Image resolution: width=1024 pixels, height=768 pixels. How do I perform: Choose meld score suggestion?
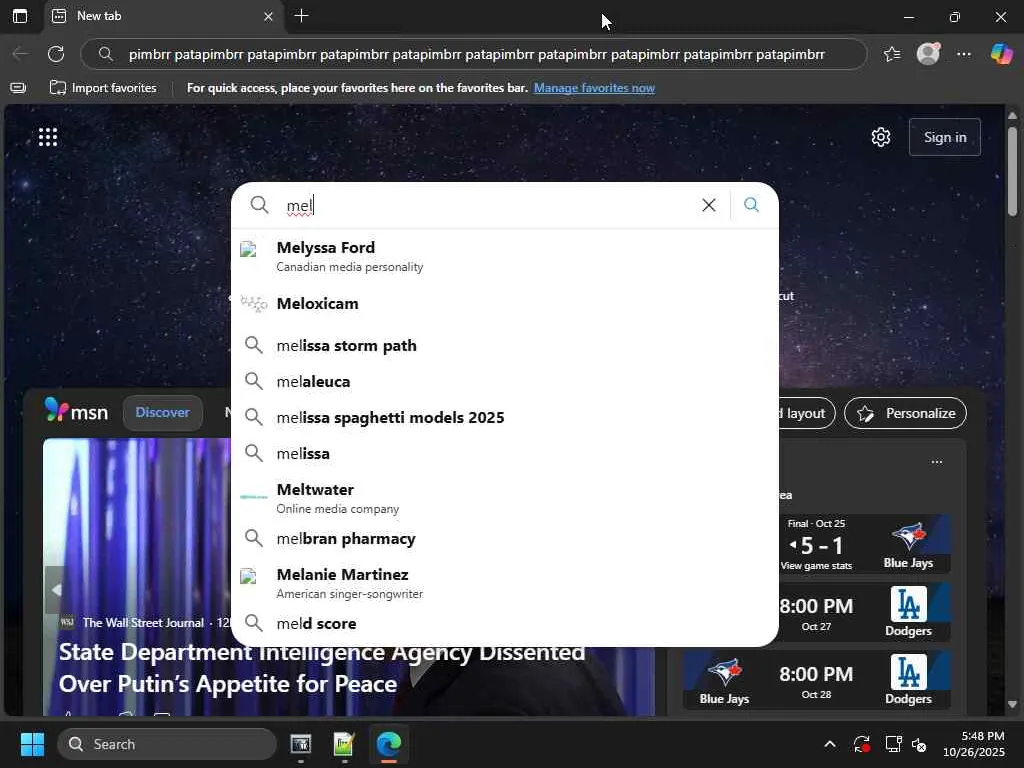pos(505,624)
